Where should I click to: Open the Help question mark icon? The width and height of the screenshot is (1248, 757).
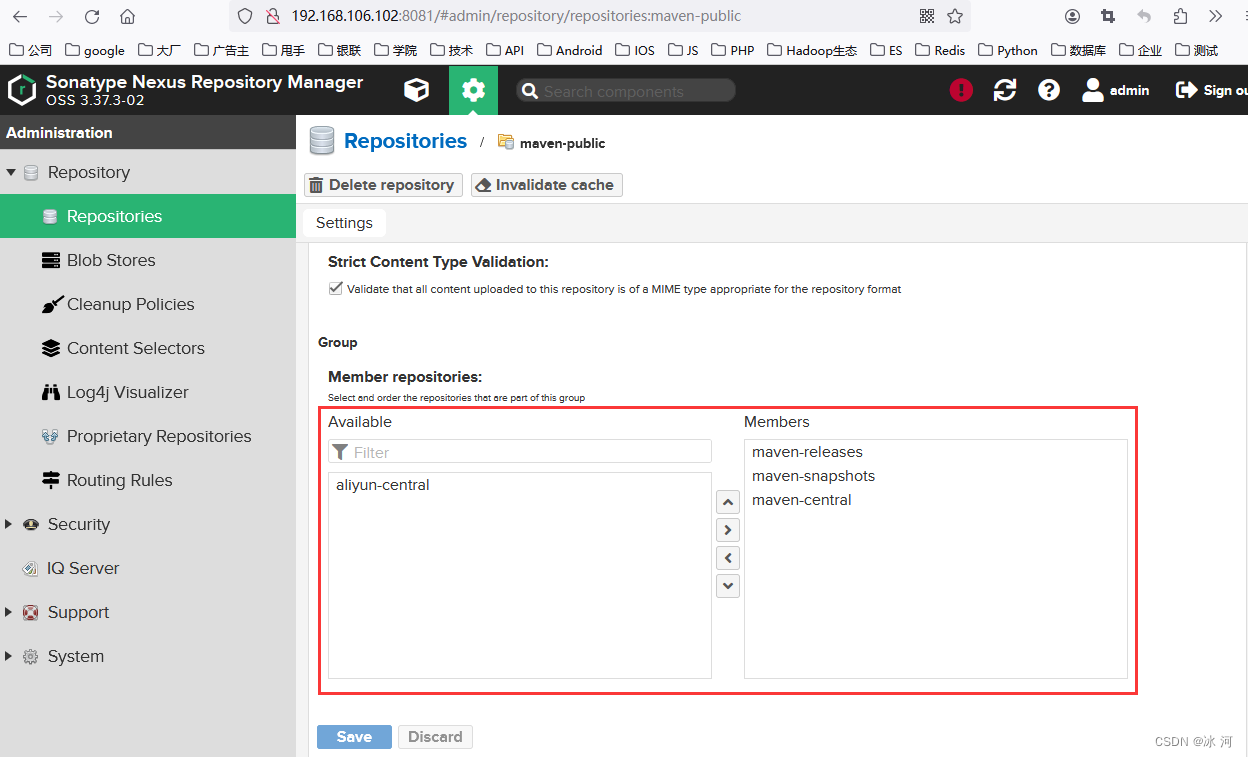click(1048, 90)
